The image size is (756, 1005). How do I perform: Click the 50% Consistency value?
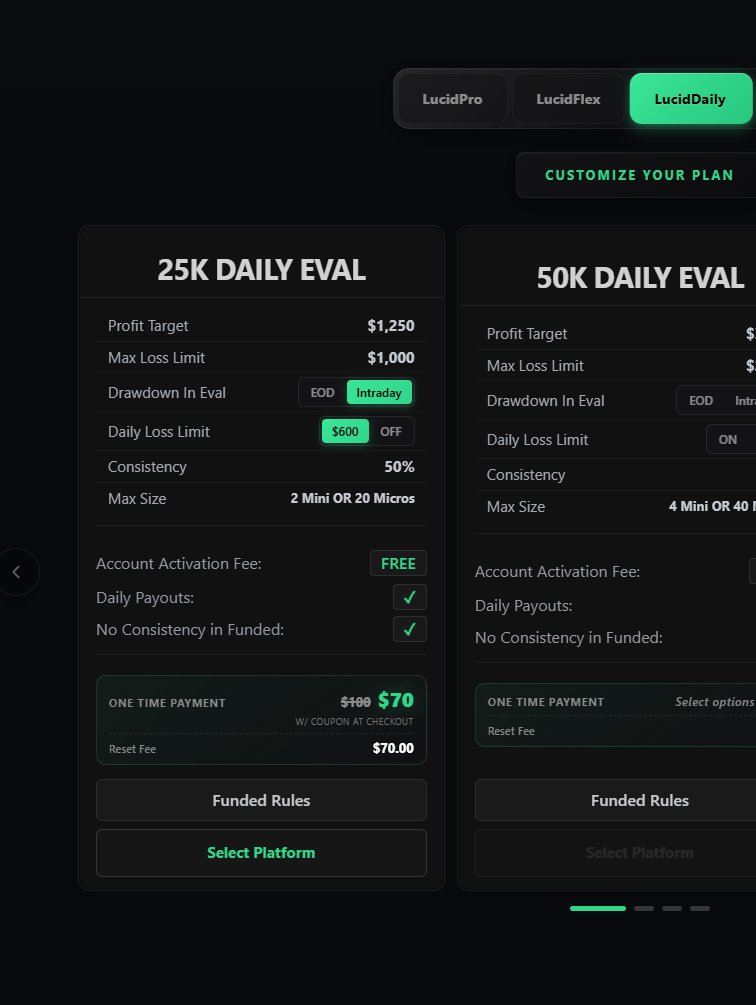(x=399, y=467)
